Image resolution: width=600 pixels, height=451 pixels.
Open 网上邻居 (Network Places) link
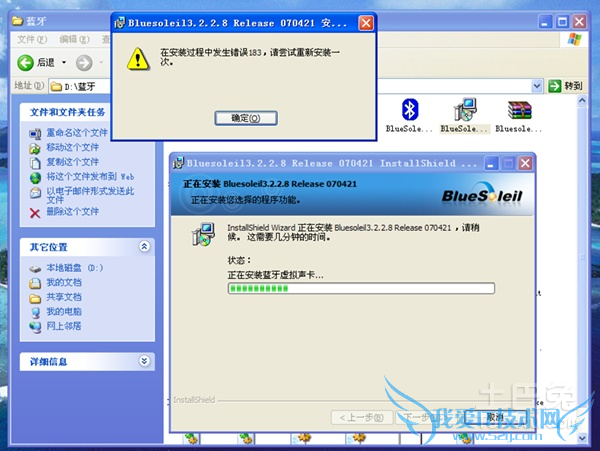(64, 326)
